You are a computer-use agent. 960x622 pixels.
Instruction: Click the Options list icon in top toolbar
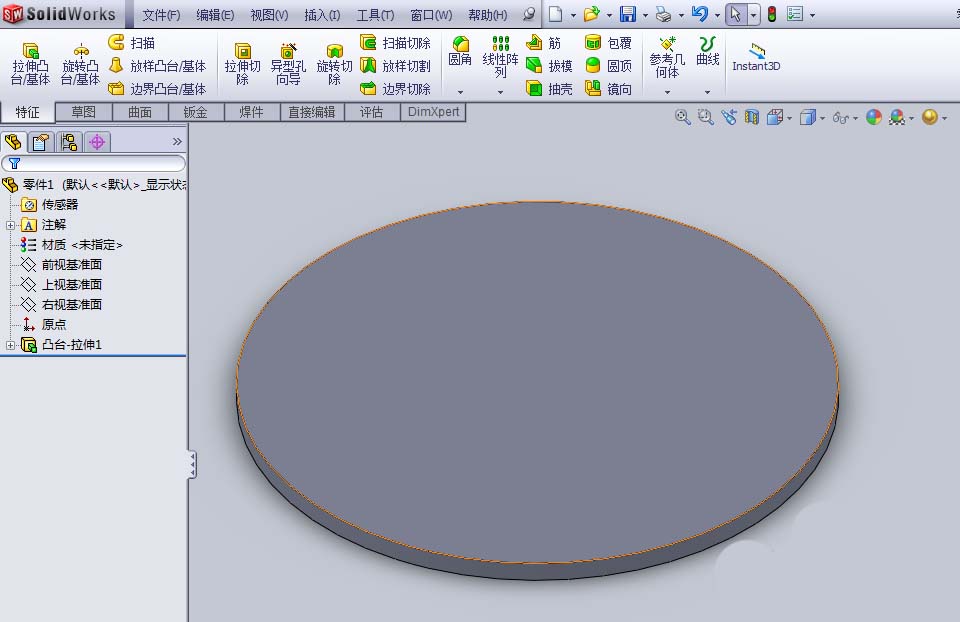[795, 13]
